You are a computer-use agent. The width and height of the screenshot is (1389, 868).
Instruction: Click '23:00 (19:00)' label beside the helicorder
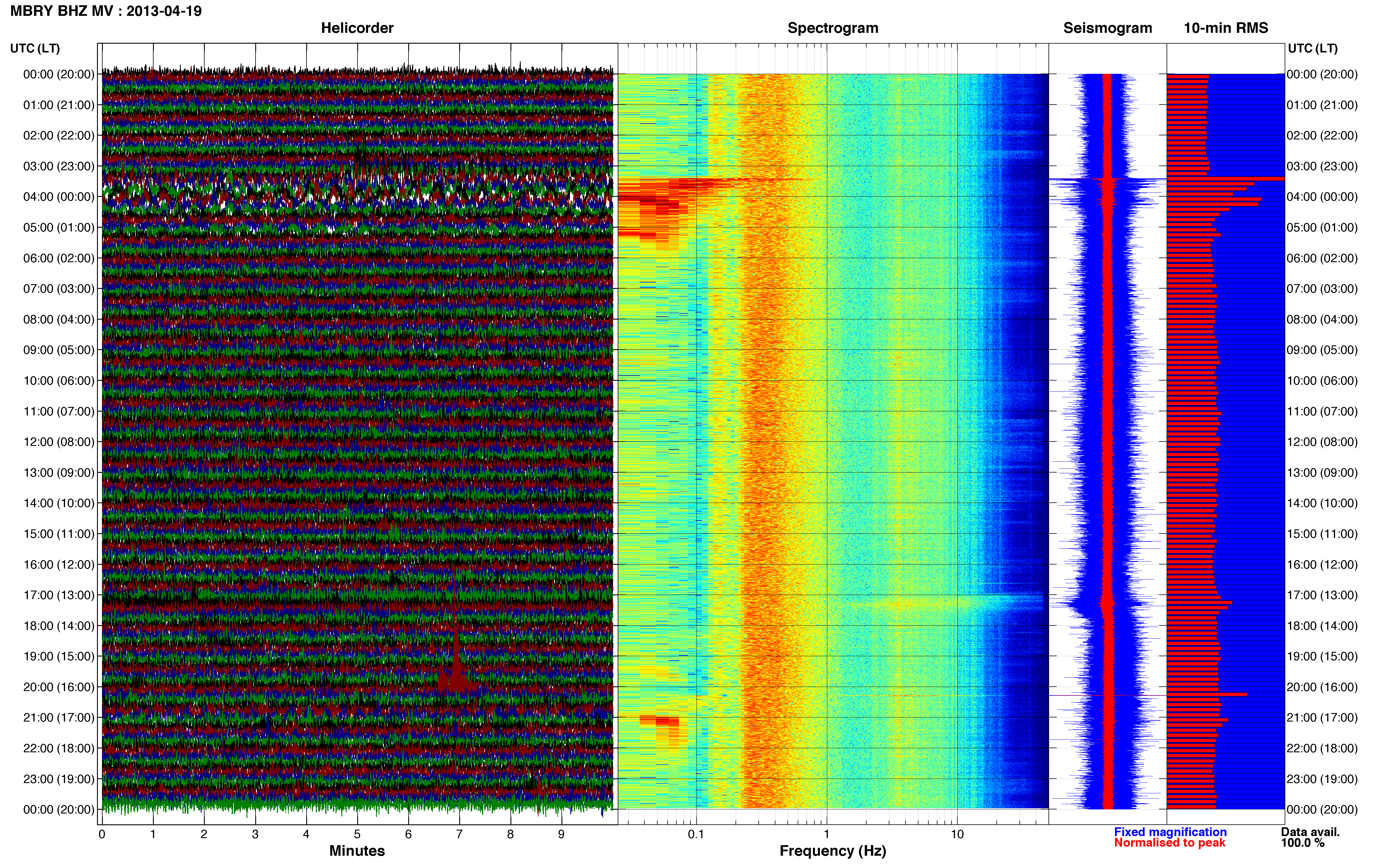click(x=59, y=779)
